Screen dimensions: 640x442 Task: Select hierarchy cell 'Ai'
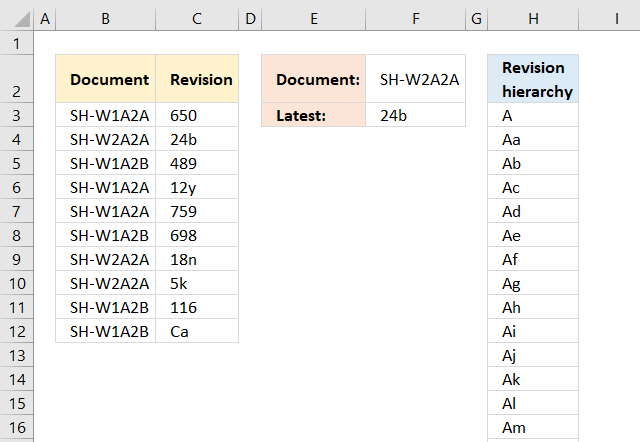pyautogui.click(x=533, y=331)
